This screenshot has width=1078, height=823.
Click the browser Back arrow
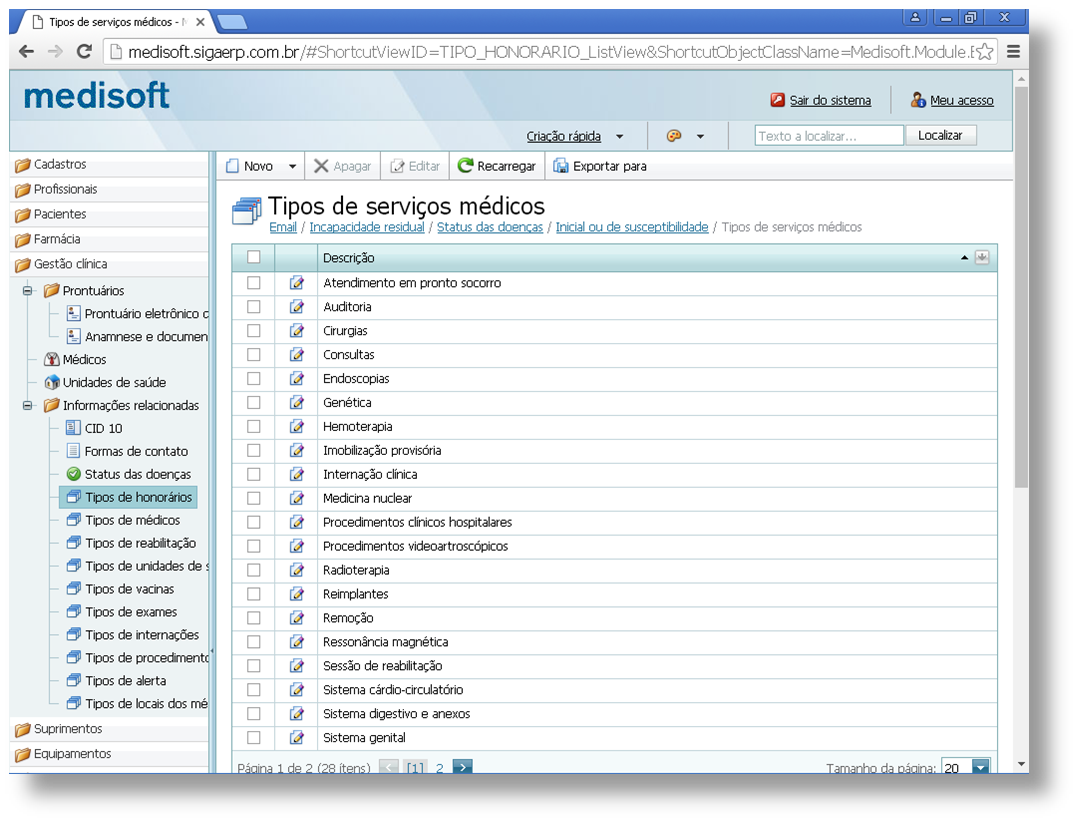(x=26, y=52)
